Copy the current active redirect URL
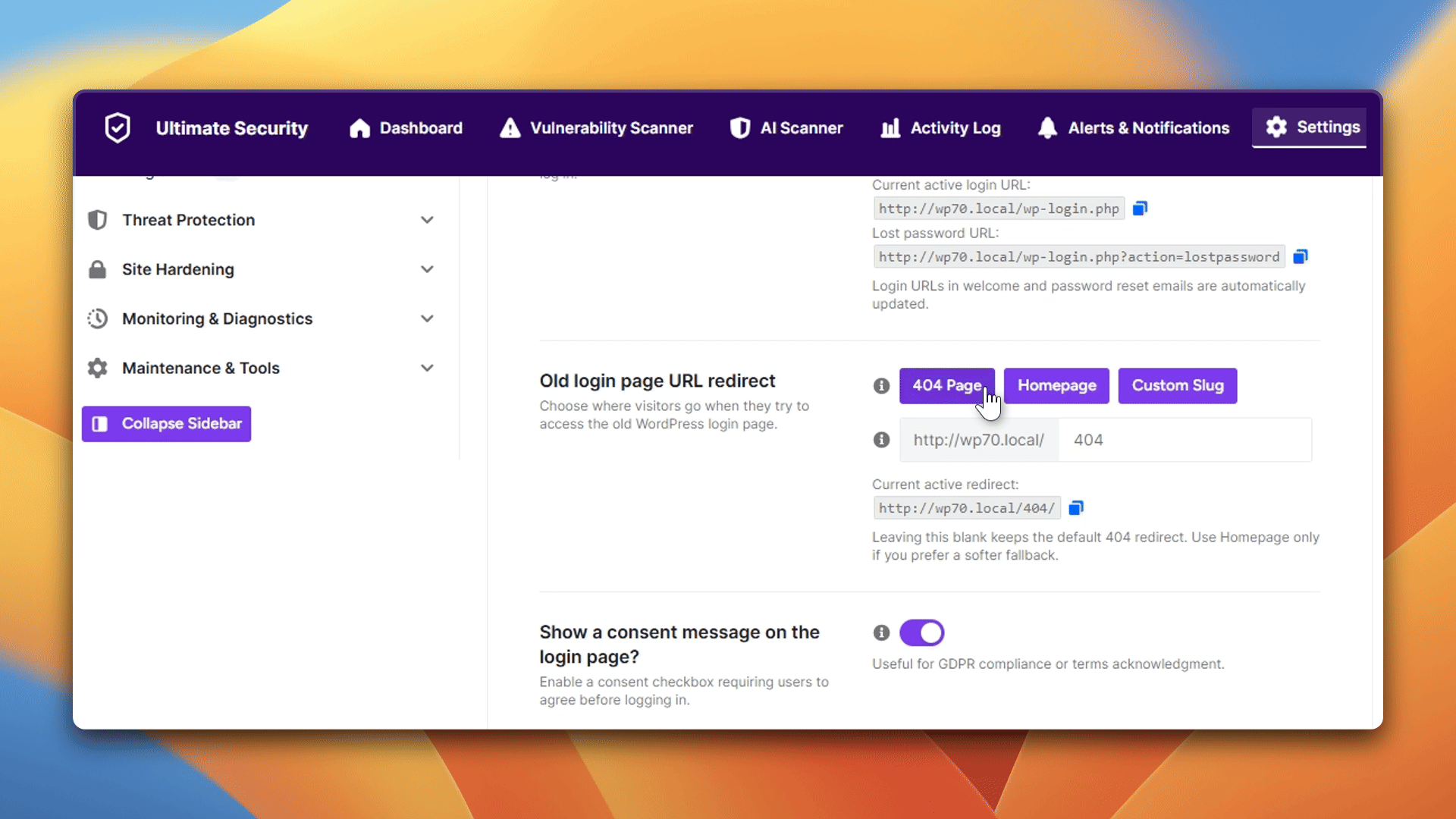Image resolution: width=1456 pixels, height=819 pixels. pos(1076,508)
